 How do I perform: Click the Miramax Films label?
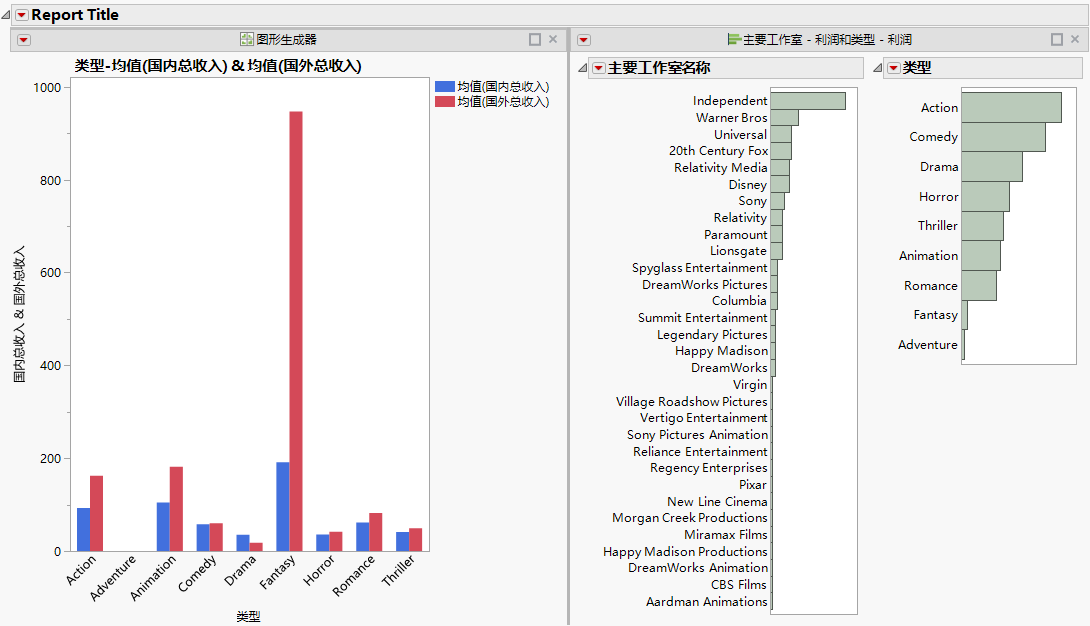[x=725, y=535]
